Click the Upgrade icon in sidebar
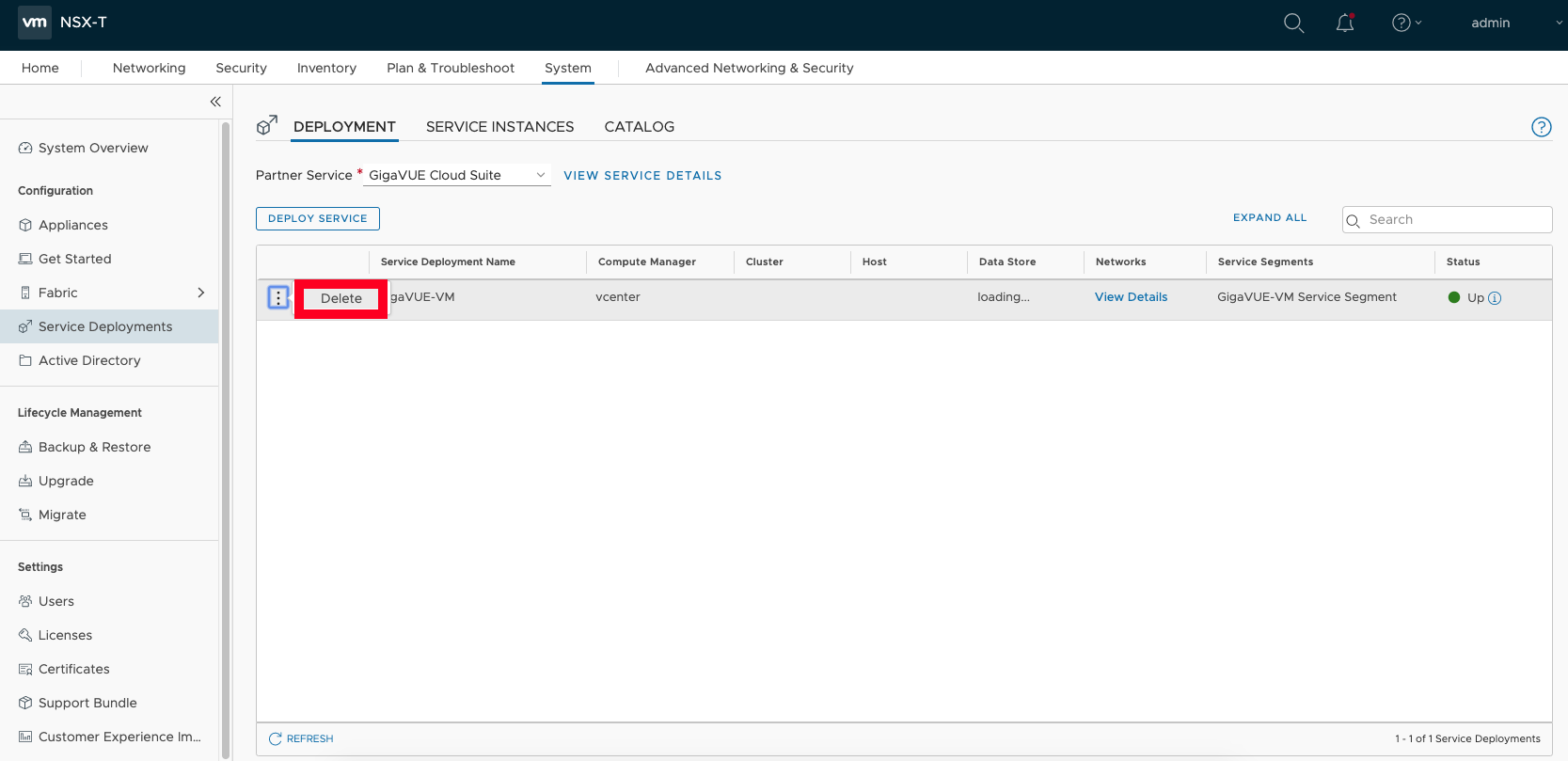 point(25,481)
